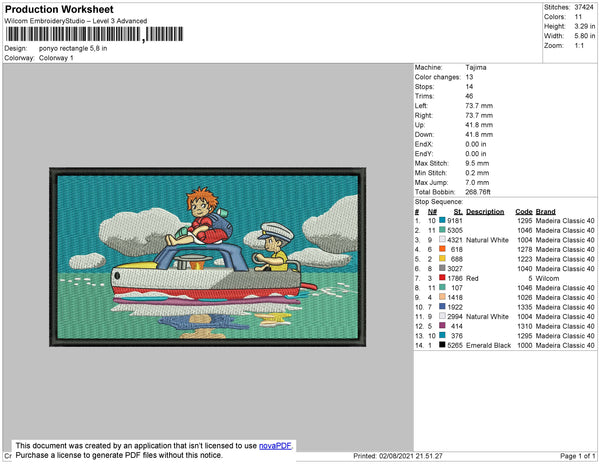Click the barcode under the worksheet title
The image size is (600, 464).
[x=94, y=34]
